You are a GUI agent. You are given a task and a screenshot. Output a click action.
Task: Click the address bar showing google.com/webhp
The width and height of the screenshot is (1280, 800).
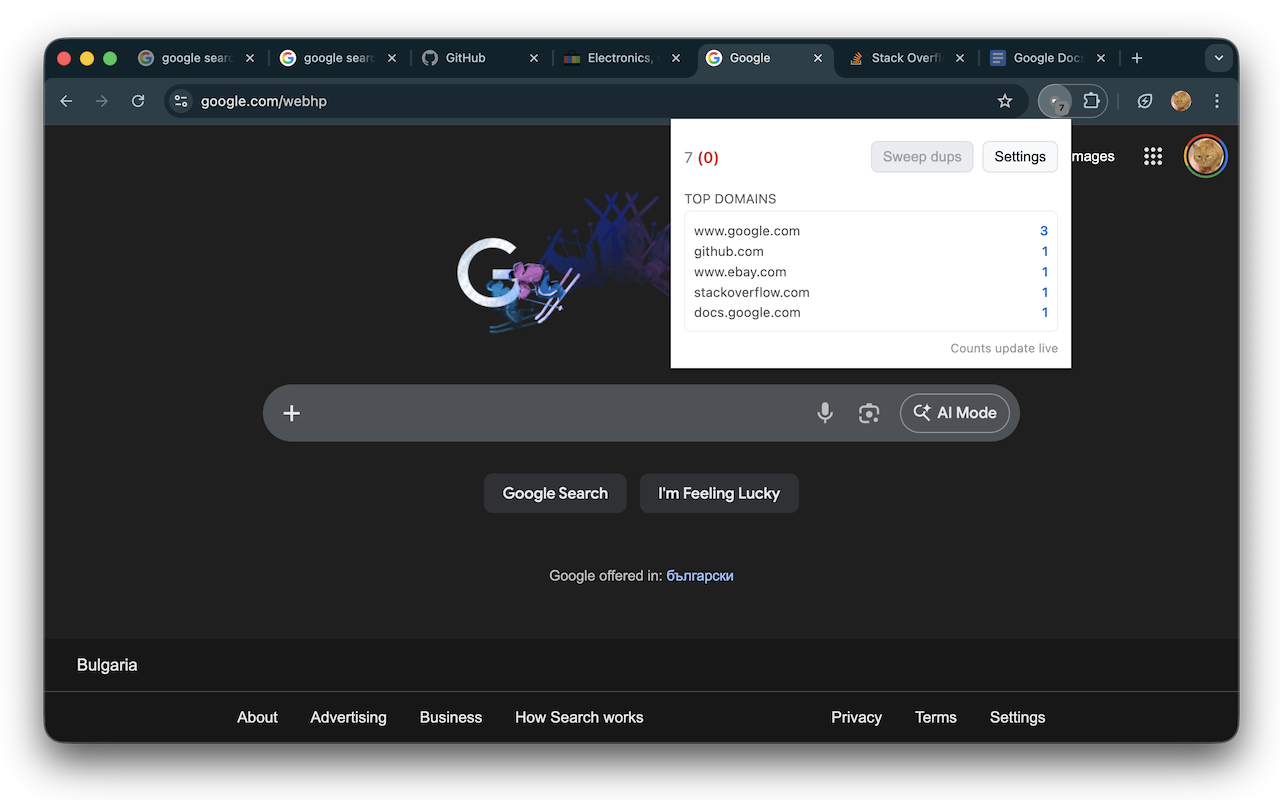pyautogui.click(x=595, y=101)
